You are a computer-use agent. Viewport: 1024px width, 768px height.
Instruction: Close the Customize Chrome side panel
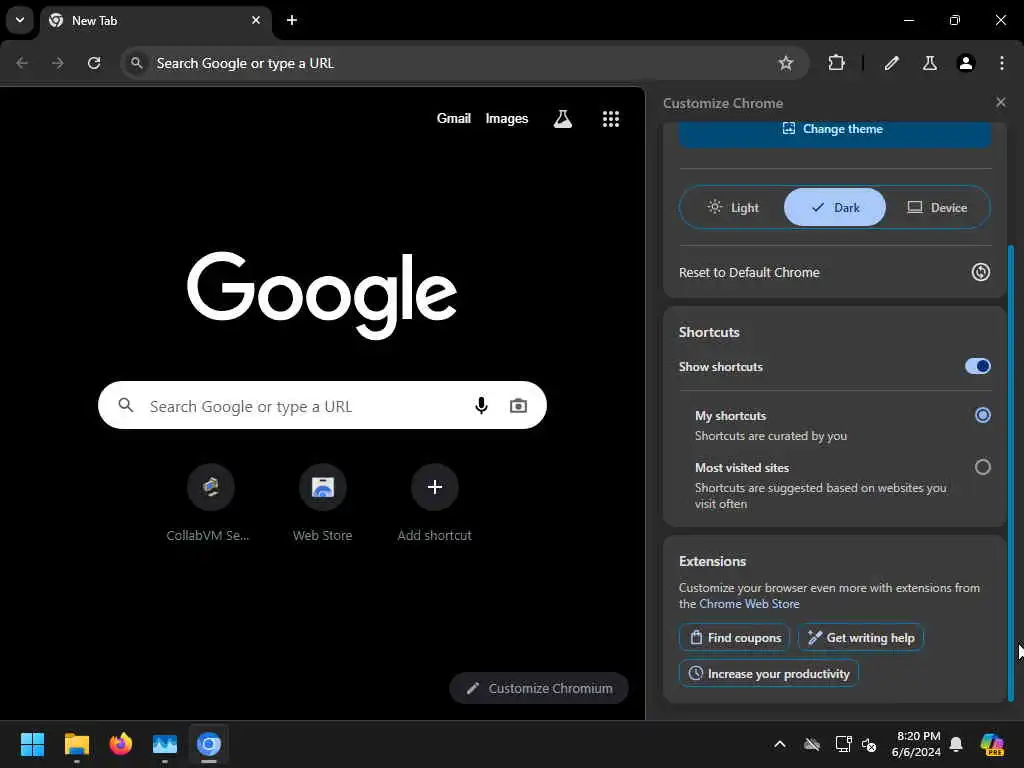coord(1000,103)
